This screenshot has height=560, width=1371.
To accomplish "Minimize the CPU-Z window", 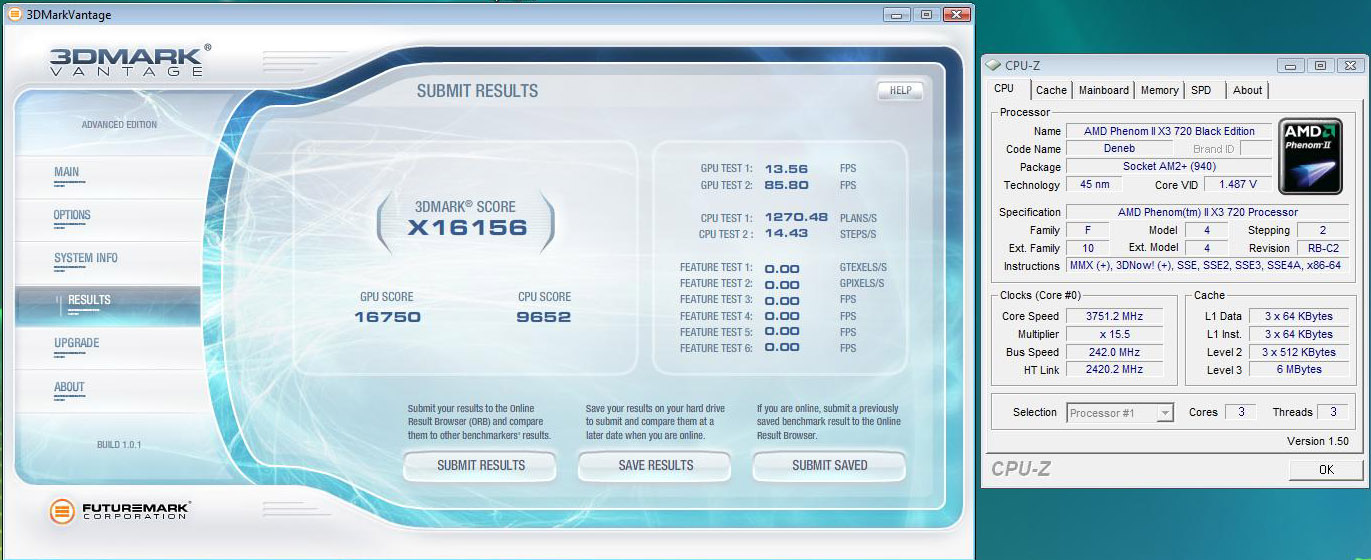I will 1293,66.
